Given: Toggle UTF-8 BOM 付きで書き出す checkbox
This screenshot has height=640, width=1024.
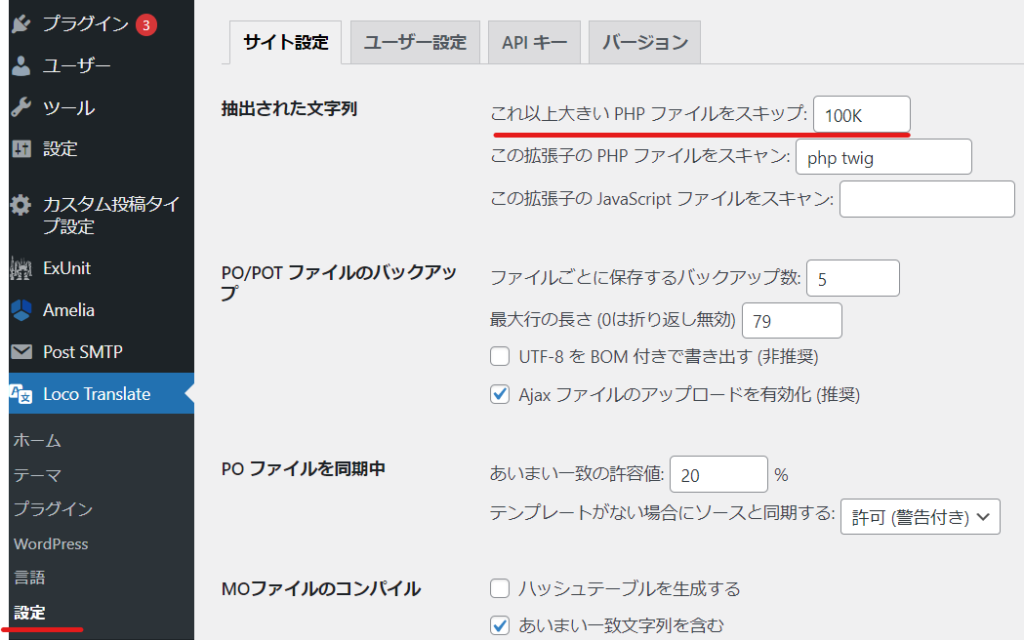Looking at the screenshot, I should tap(500, 357).
